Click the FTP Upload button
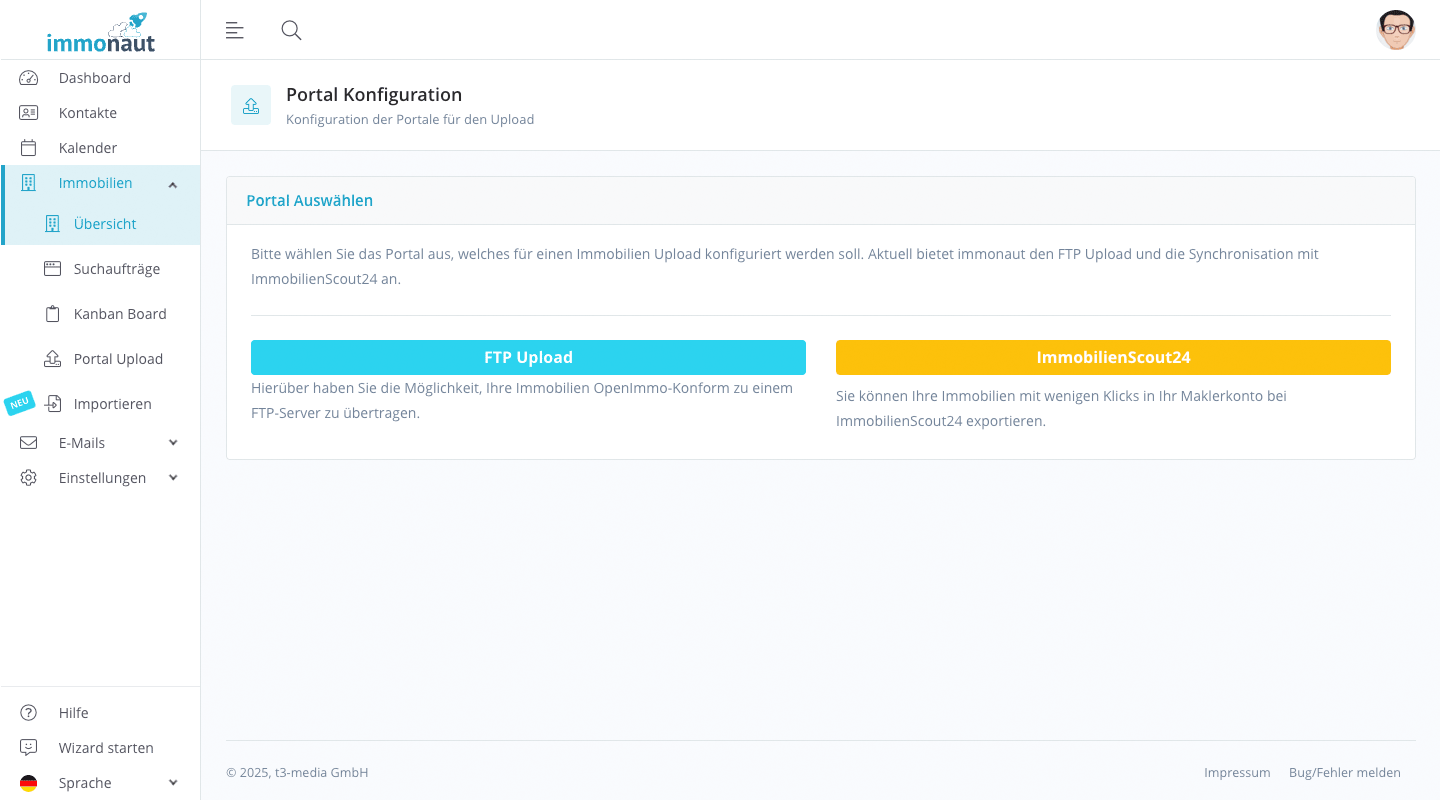The height and width of the screenshot is (800, 1440). coord(528,357)
